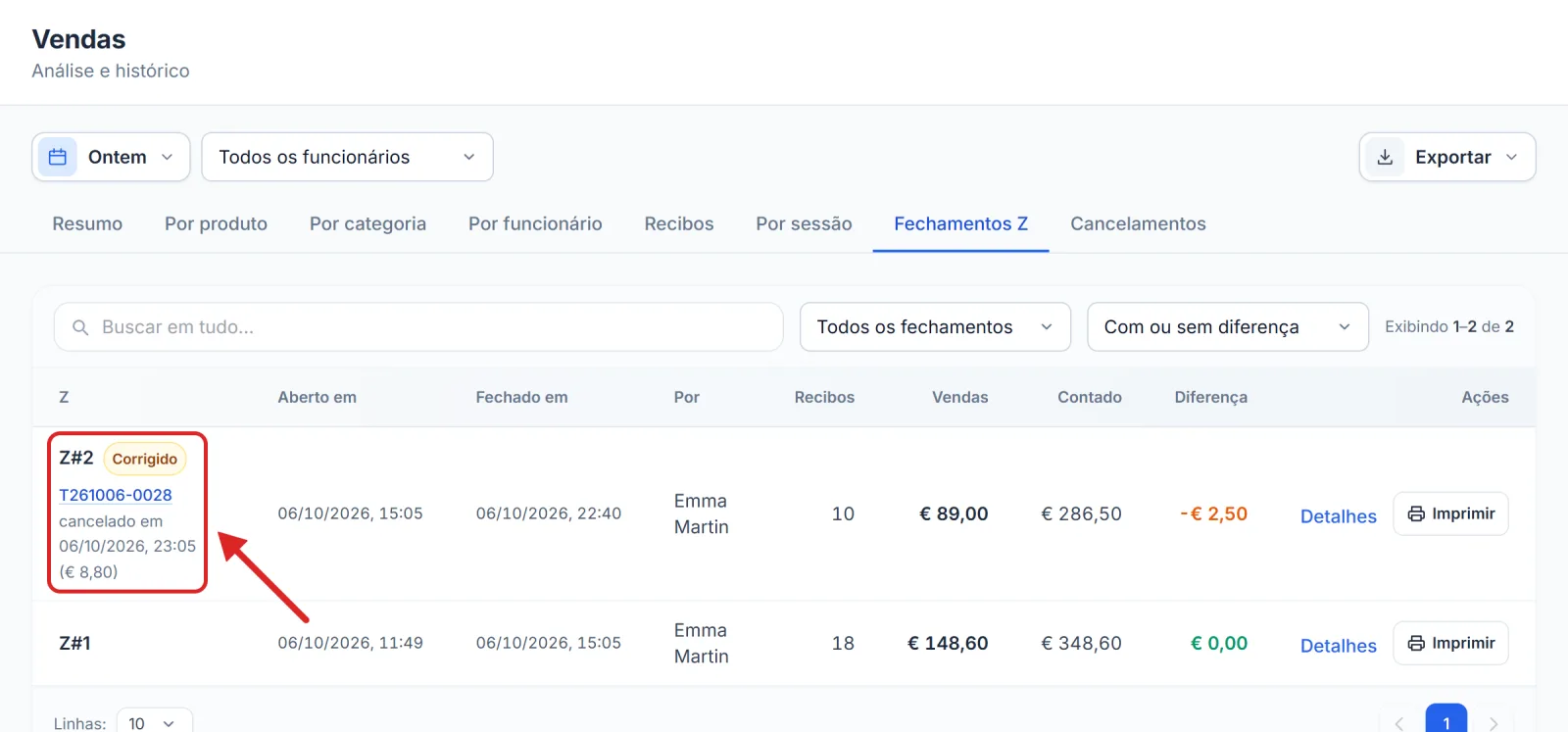Screen dimensions: 1568x732
Task: Click the printer icon in the Z#2 row
Action: click(1416, 513)
